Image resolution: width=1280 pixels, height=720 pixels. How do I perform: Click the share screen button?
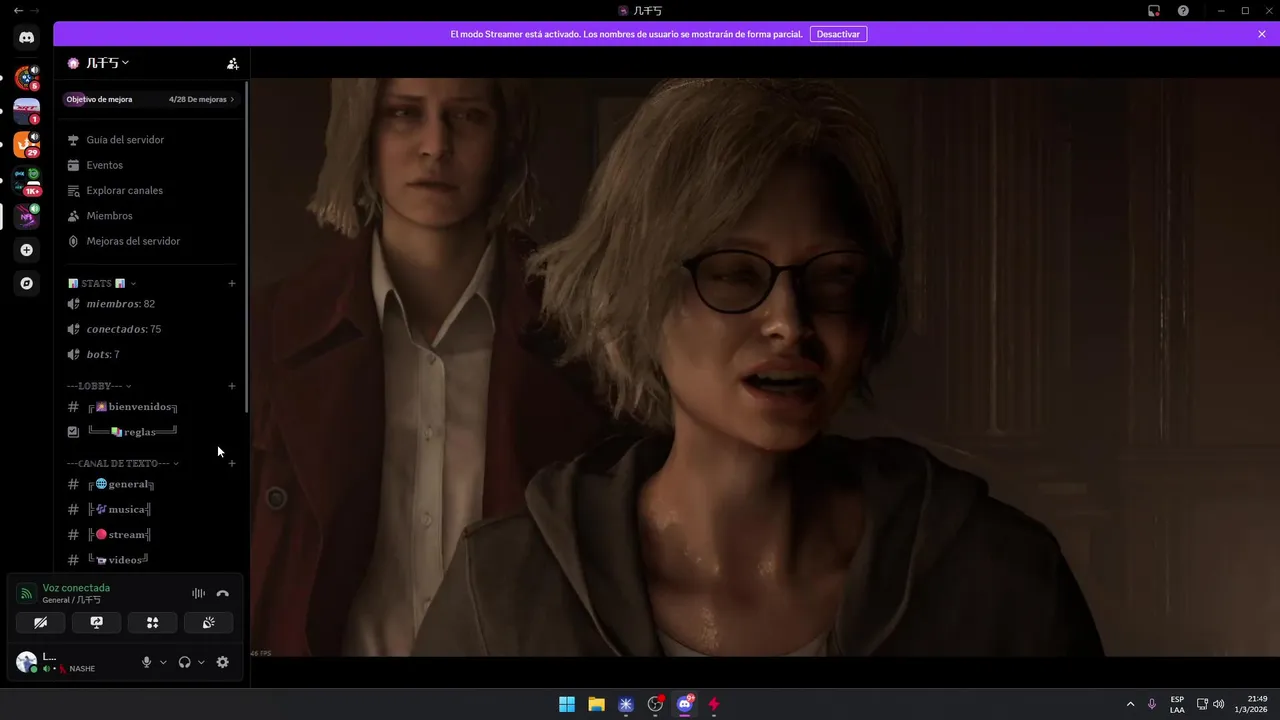97,623
